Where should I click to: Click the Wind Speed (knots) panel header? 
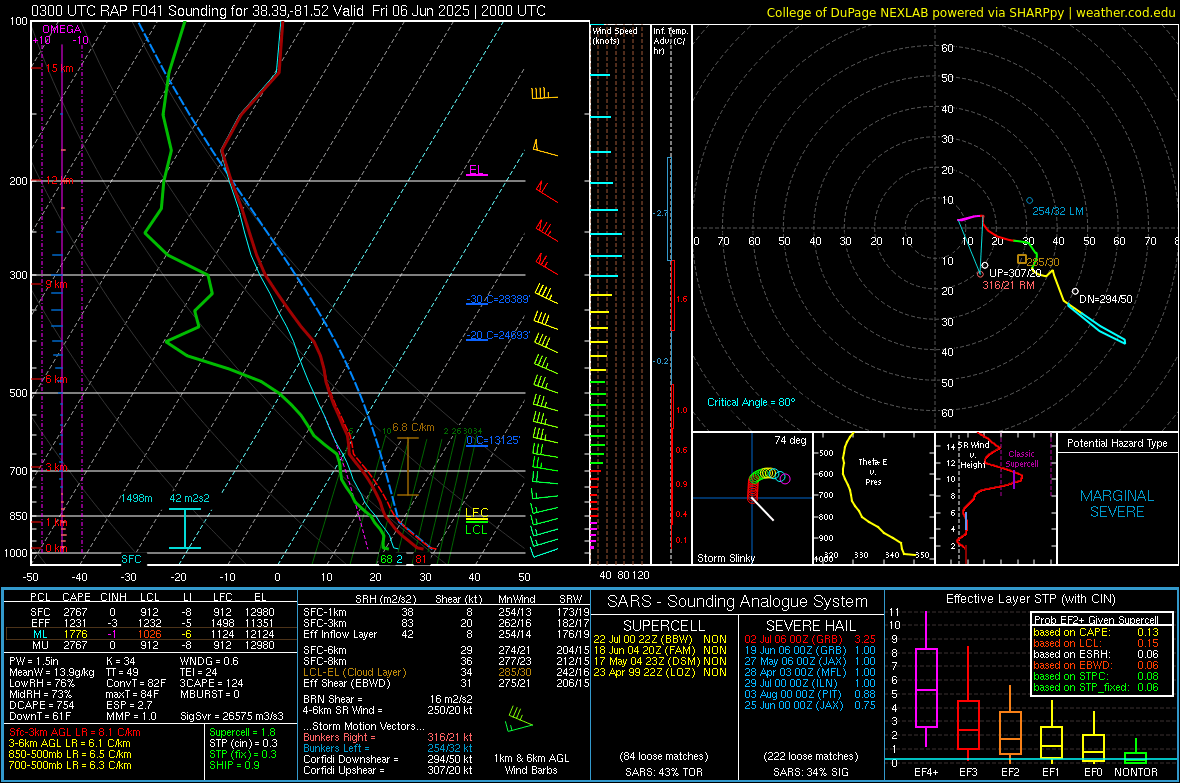click(615, 35)
